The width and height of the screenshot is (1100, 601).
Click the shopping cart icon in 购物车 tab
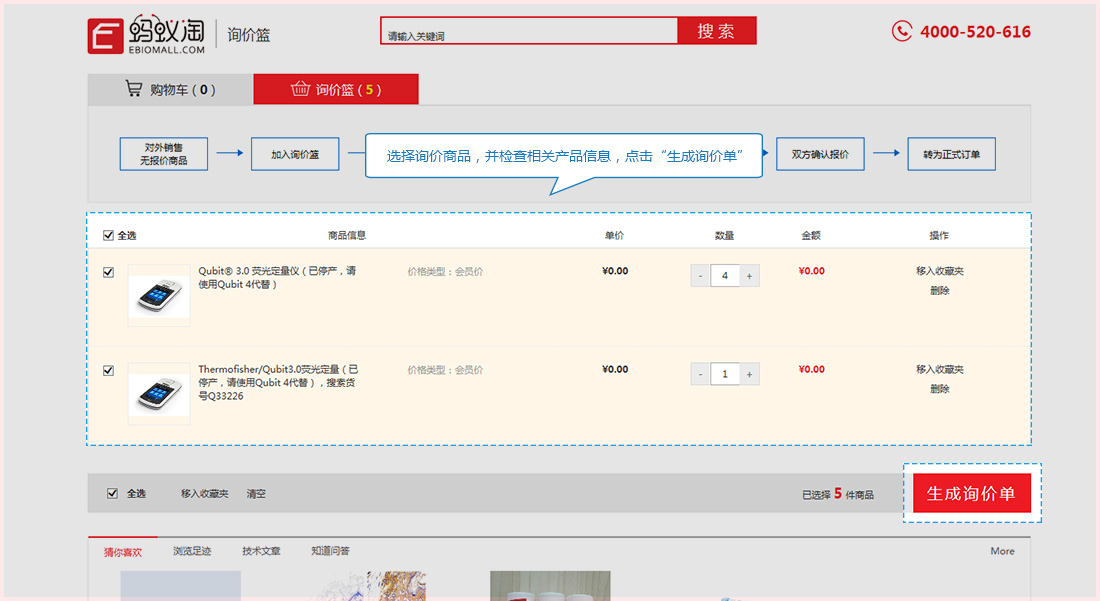point(133,88)
